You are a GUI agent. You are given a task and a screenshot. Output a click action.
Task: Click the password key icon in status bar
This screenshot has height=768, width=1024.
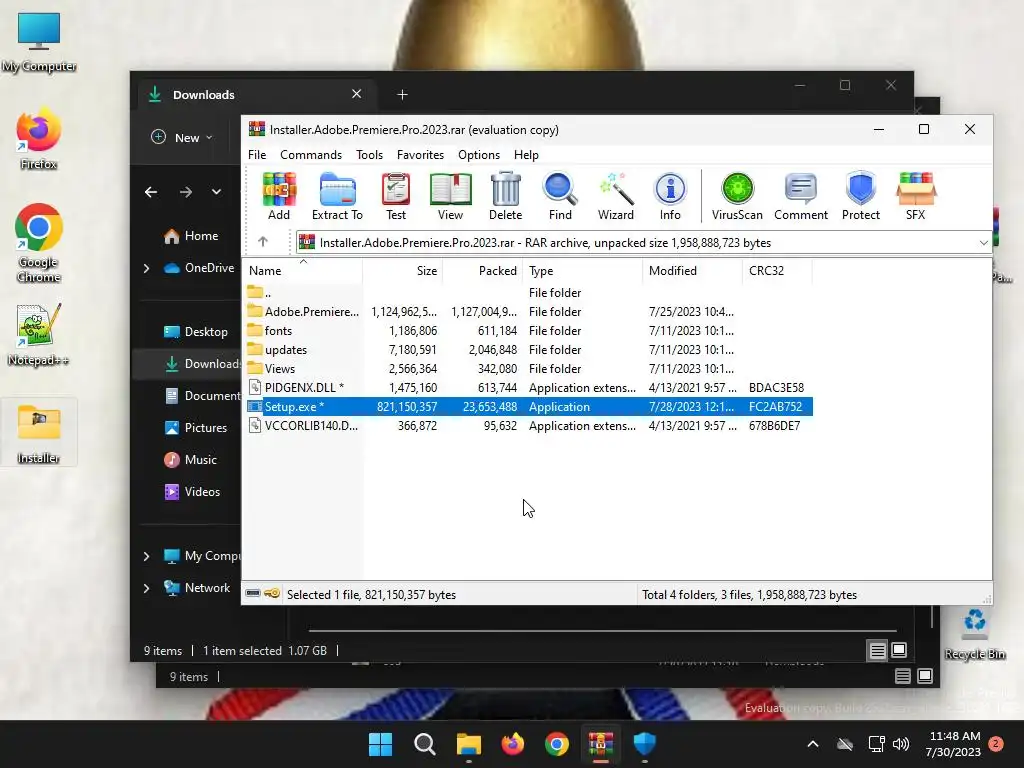272,594
